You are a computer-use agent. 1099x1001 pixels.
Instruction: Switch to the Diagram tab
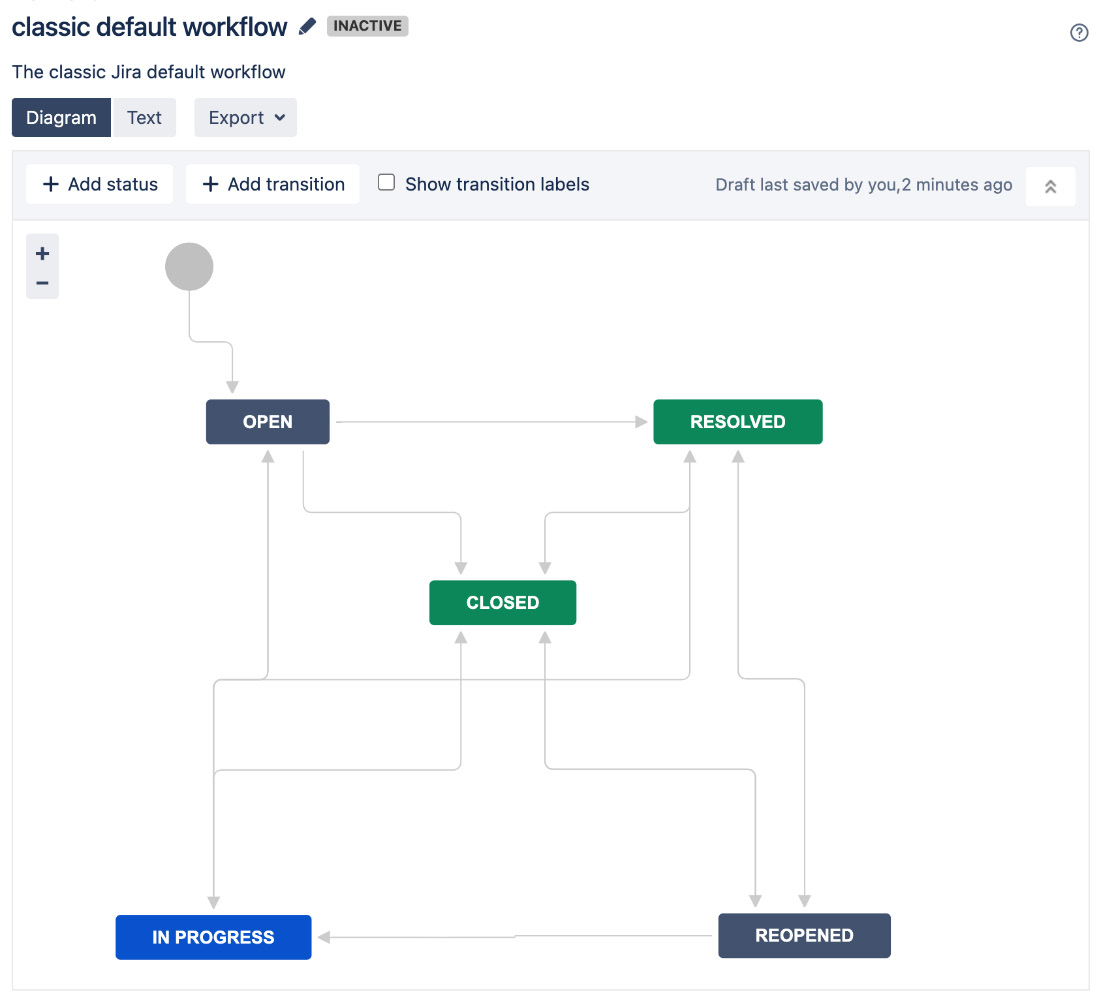pos(61,117)
